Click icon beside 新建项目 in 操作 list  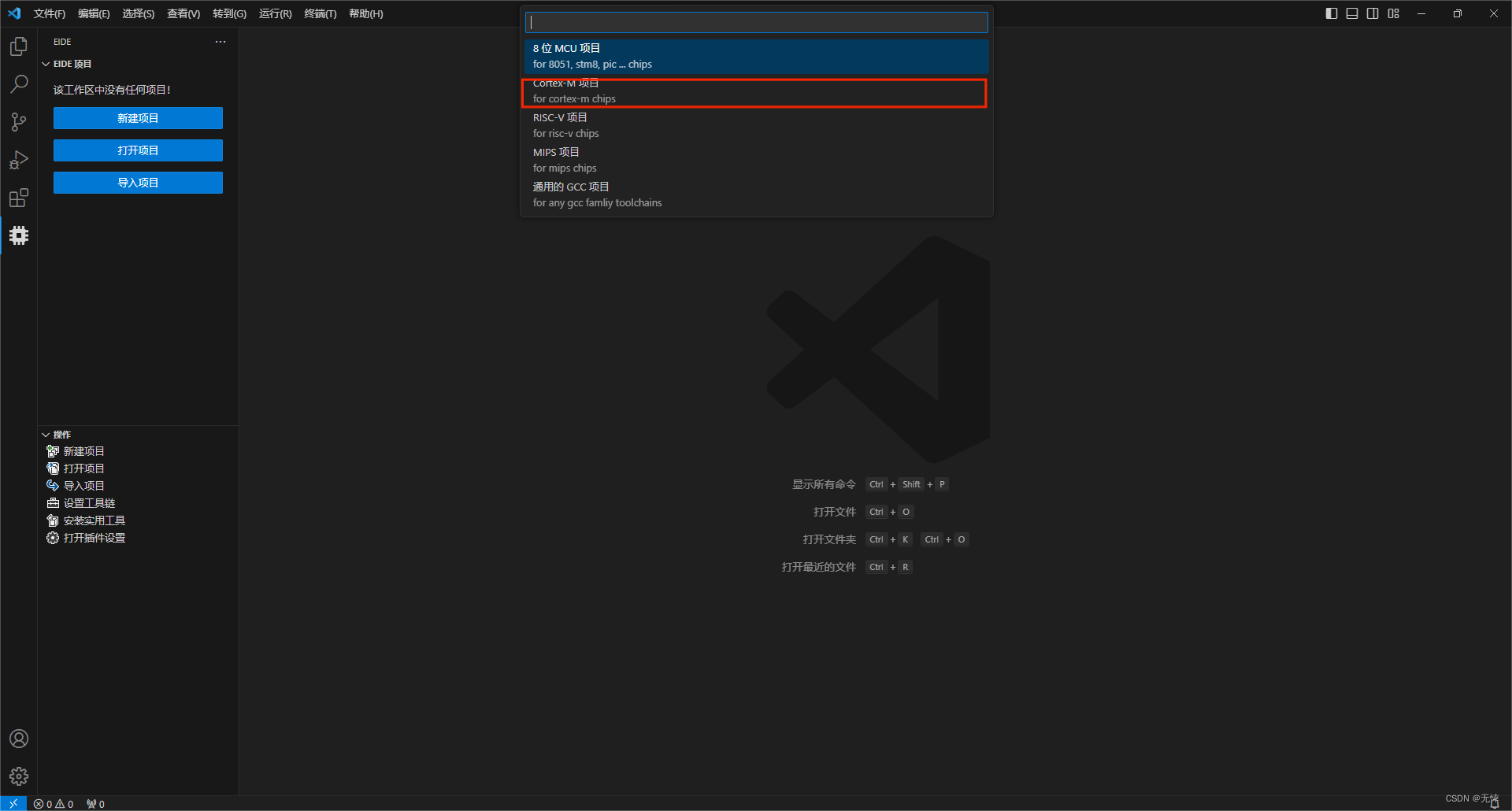click(53, 451)
